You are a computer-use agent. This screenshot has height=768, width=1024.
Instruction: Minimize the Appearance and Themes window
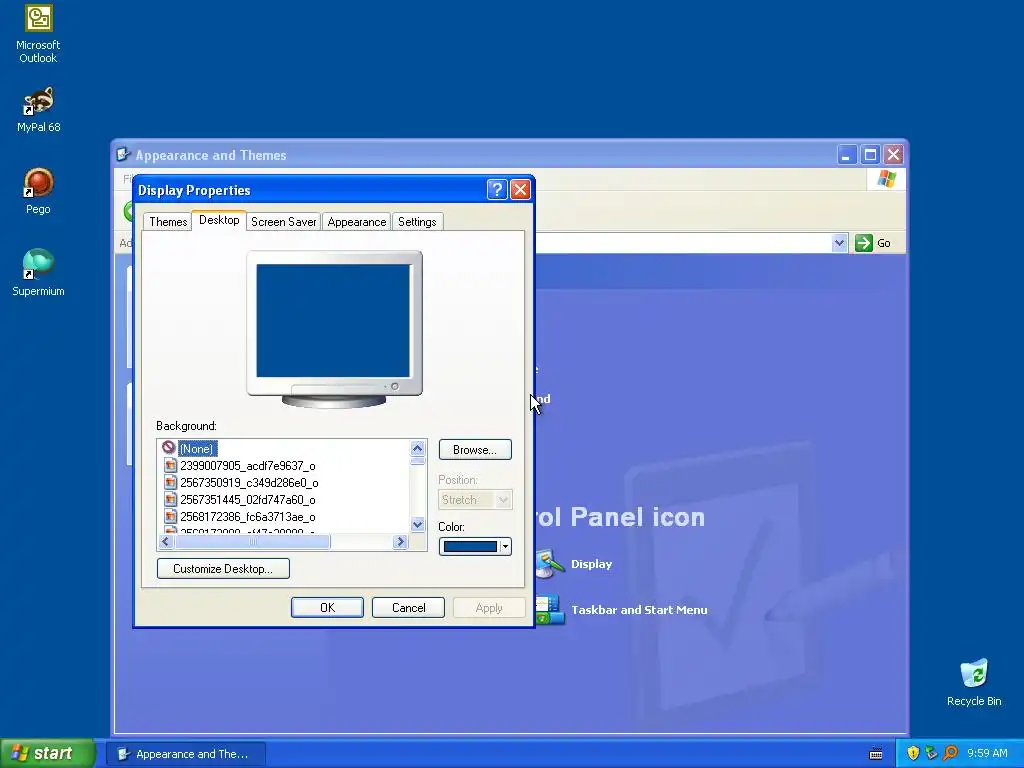point(846,155)
